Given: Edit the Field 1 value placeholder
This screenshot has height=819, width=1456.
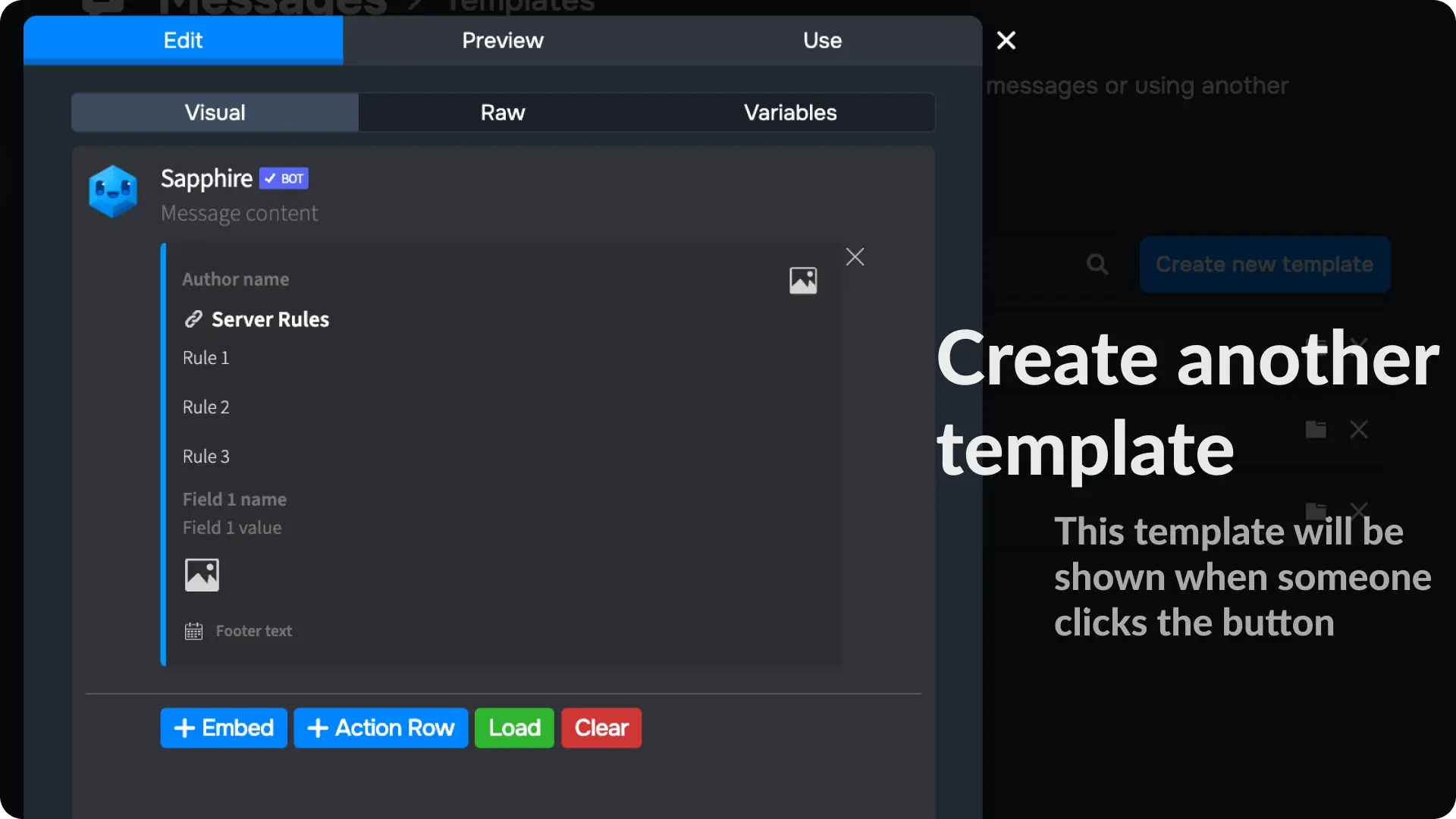Looking at the screenshot, I should [232, 528].
